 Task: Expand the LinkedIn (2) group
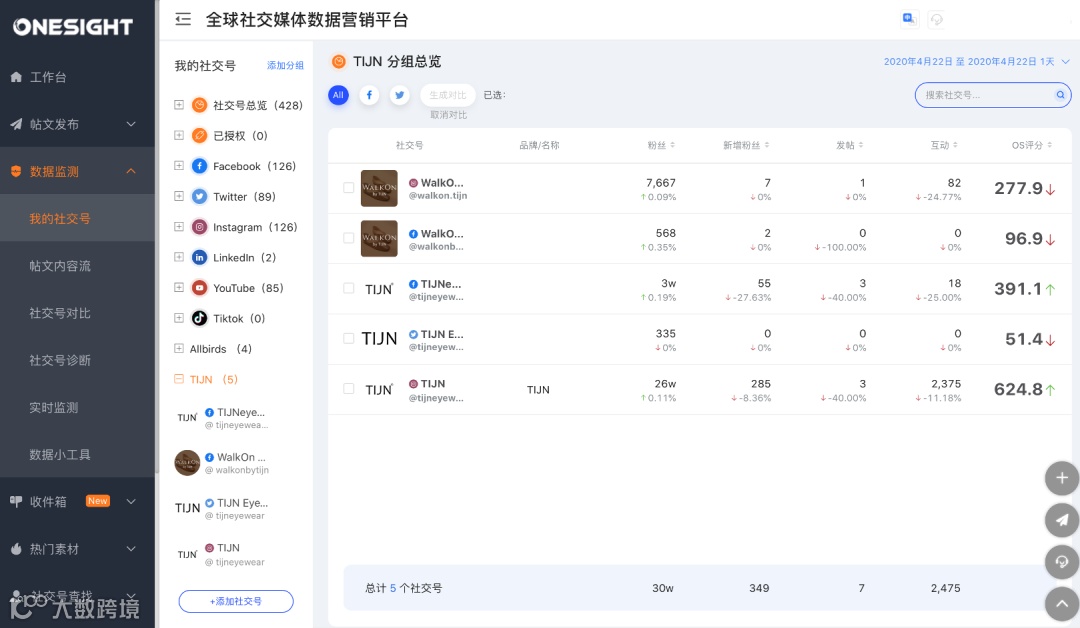[x=179, y=257]
